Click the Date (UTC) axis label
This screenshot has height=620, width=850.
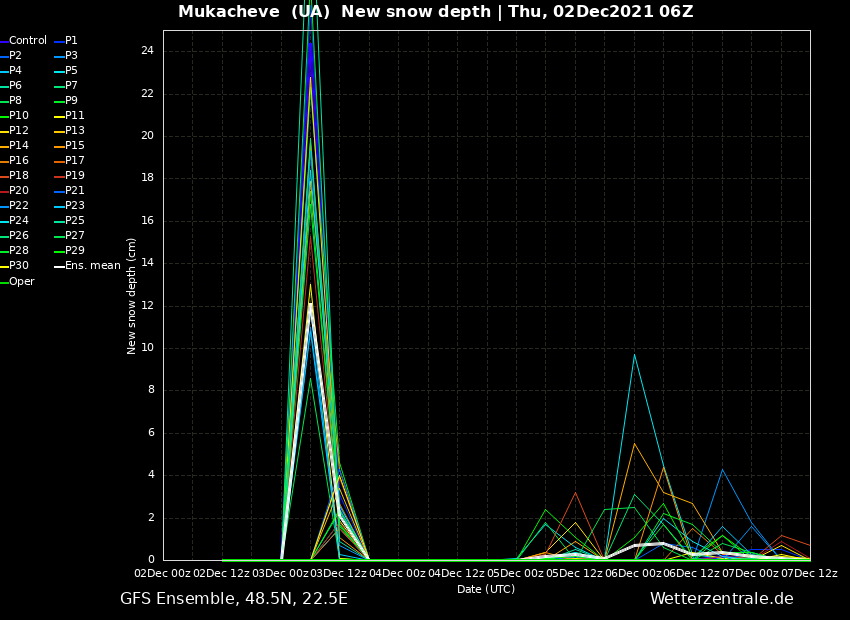(x=486, y=589)
